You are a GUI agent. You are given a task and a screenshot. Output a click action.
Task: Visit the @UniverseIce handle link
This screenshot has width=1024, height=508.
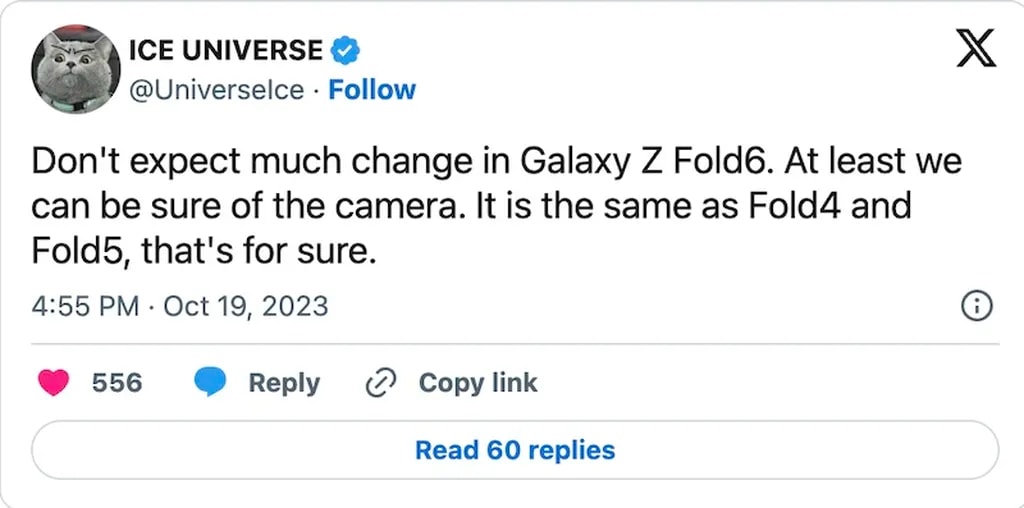pyautogui.click(x=216, y=90)
